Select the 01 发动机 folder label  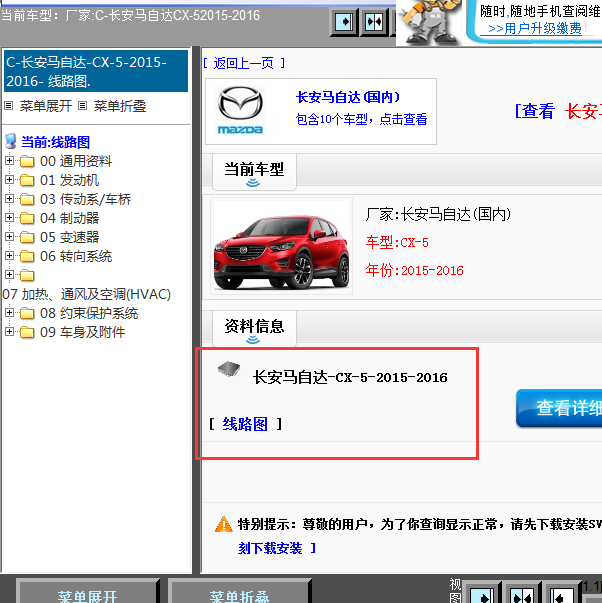pos(70,180)
